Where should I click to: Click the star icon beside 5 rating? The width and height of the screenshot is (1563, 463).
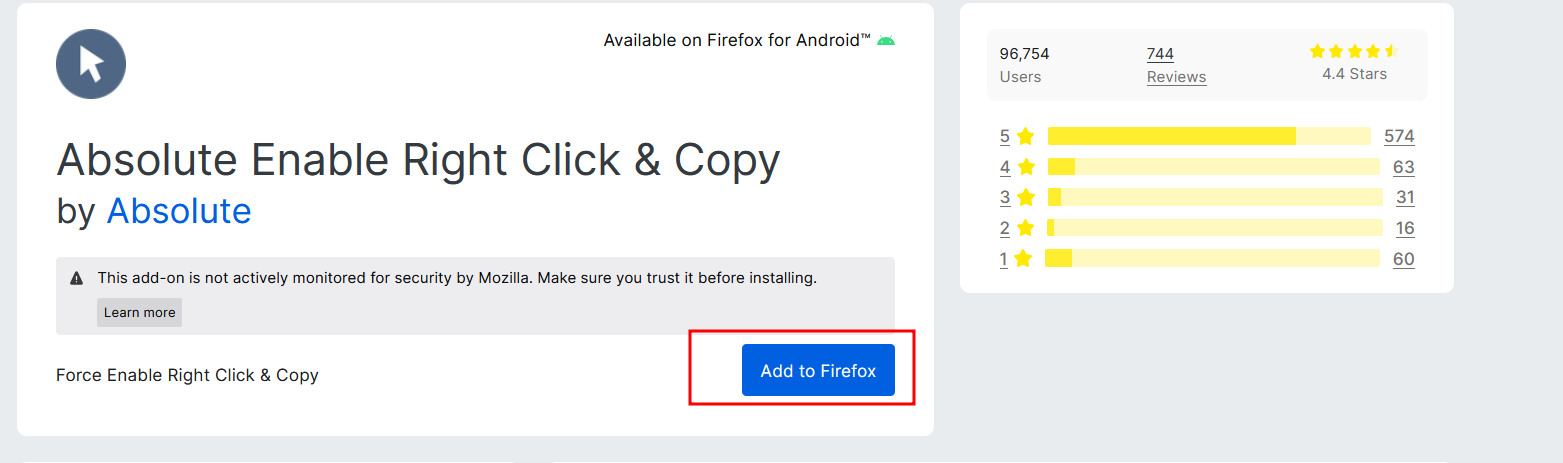pos(1025,136)
